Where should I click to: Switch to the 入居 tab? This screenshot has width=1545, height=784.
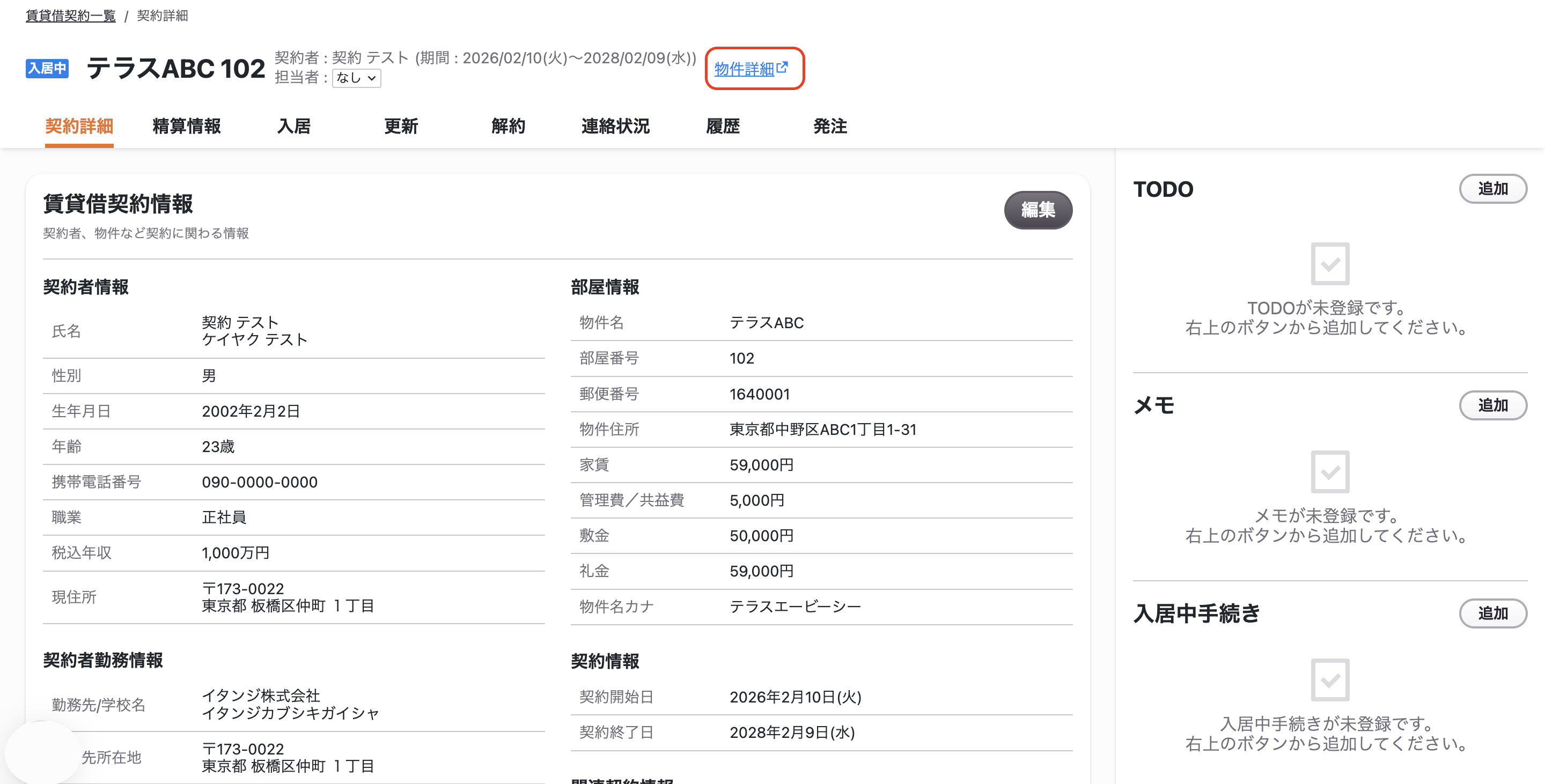click(x=294, y=126)
